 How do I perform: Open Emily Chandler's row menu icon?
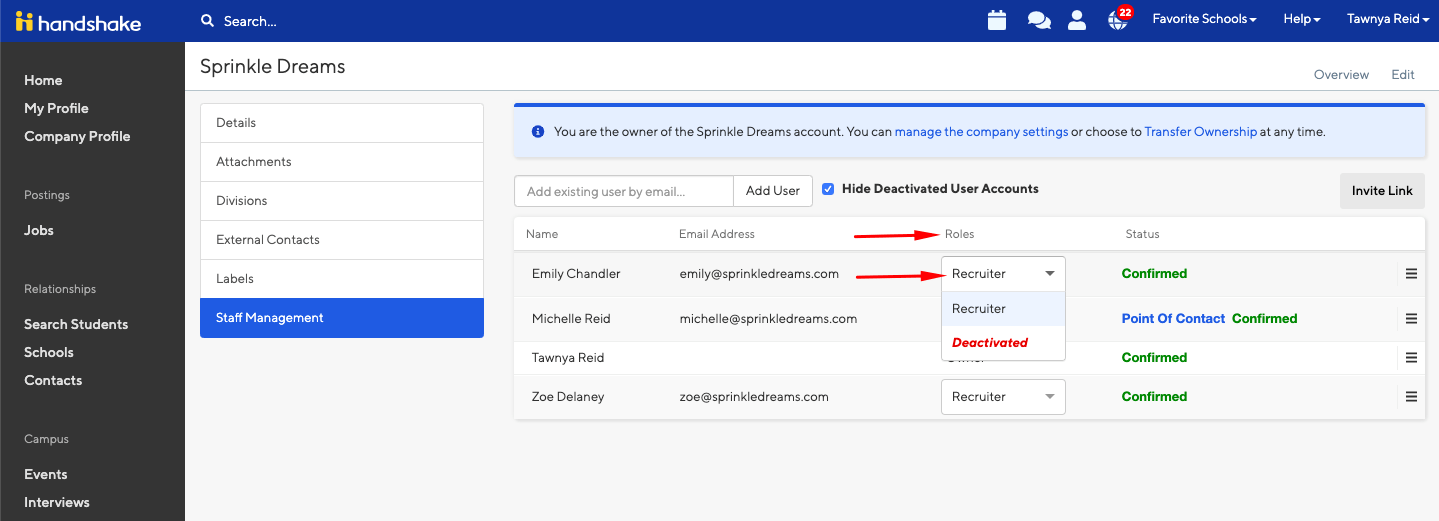point(1411,273)
